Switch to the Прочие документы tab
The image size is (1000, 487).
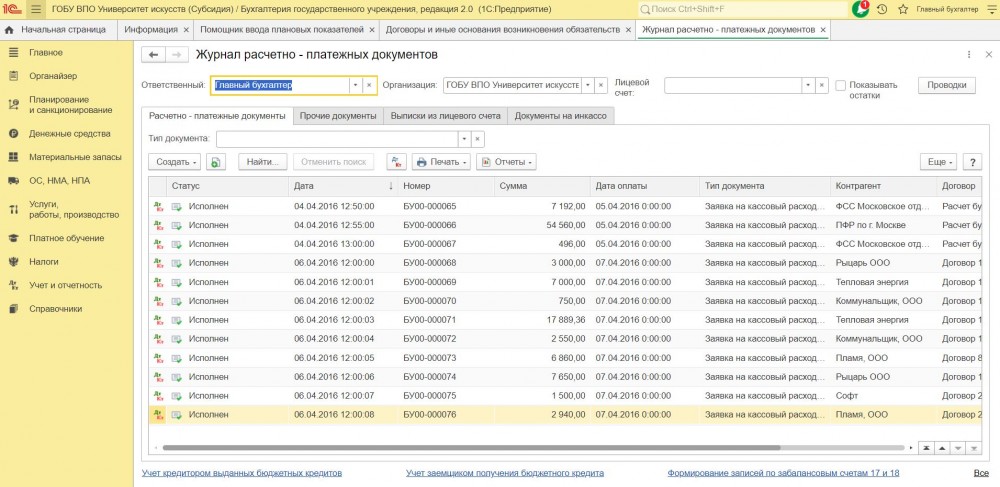coord(339,116)
